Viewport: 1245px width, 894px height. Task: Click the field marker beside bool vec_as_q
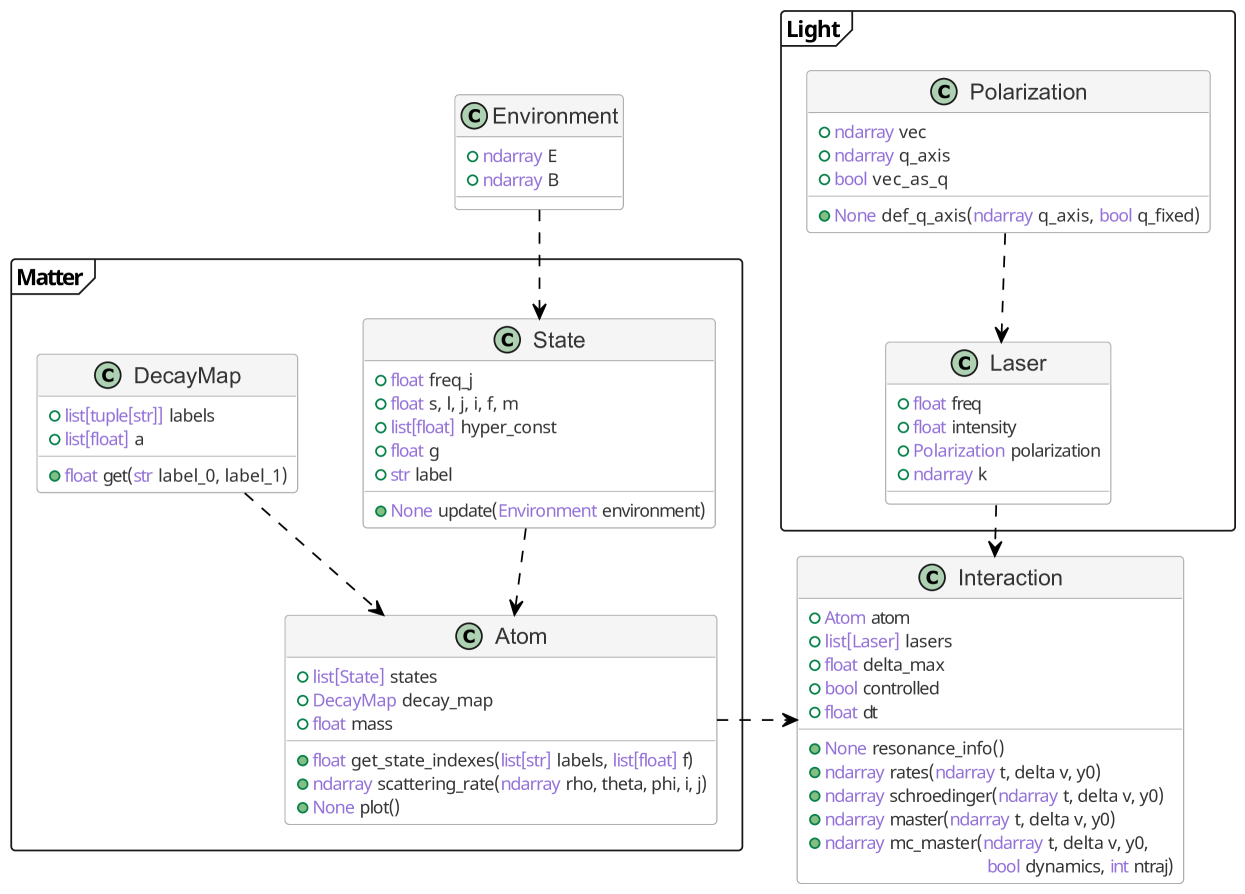[824, 180]
